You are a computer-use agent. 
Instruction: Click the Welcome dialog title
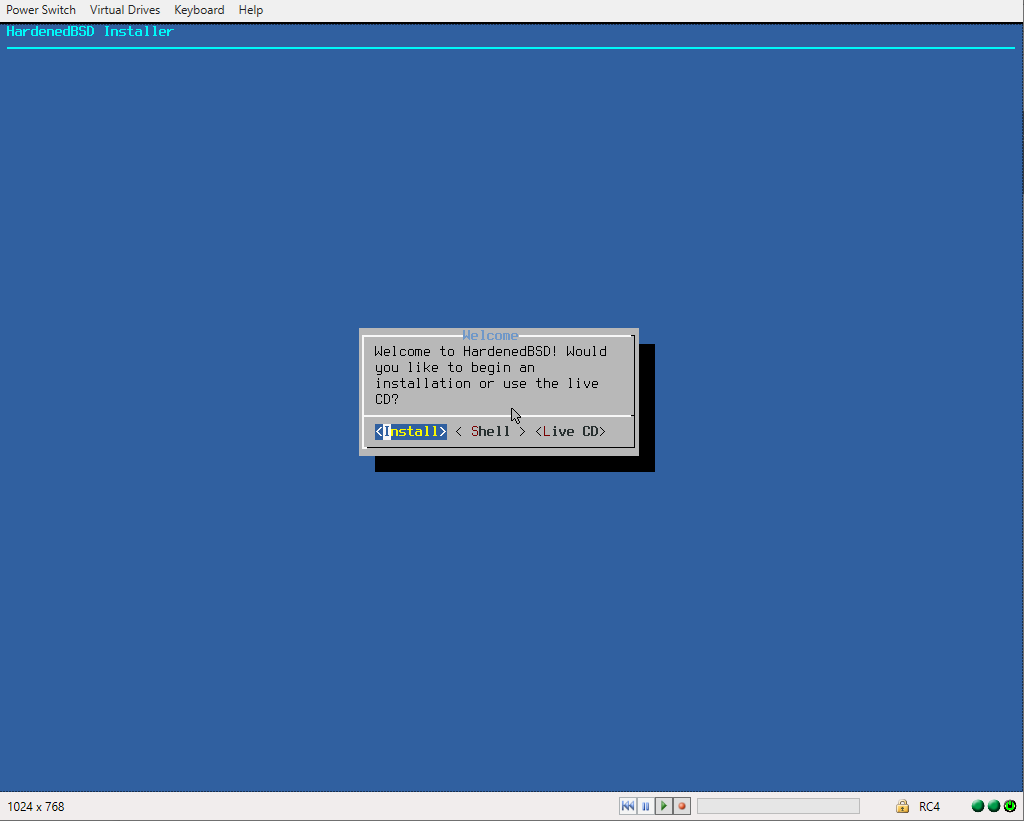click(x=490, y=335)
